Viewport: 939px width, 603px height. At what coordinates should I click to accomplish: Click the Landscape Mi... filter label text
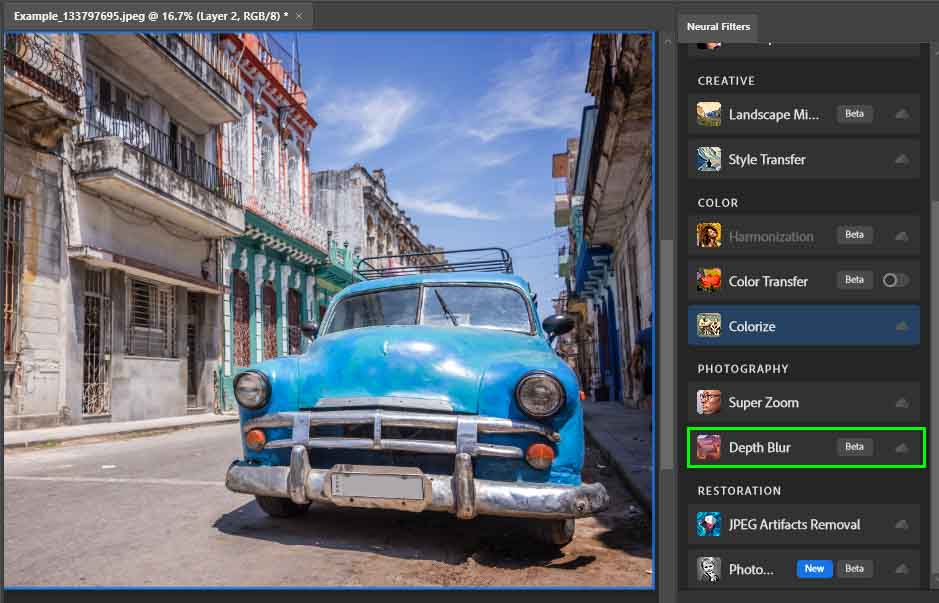coord(773,114)
